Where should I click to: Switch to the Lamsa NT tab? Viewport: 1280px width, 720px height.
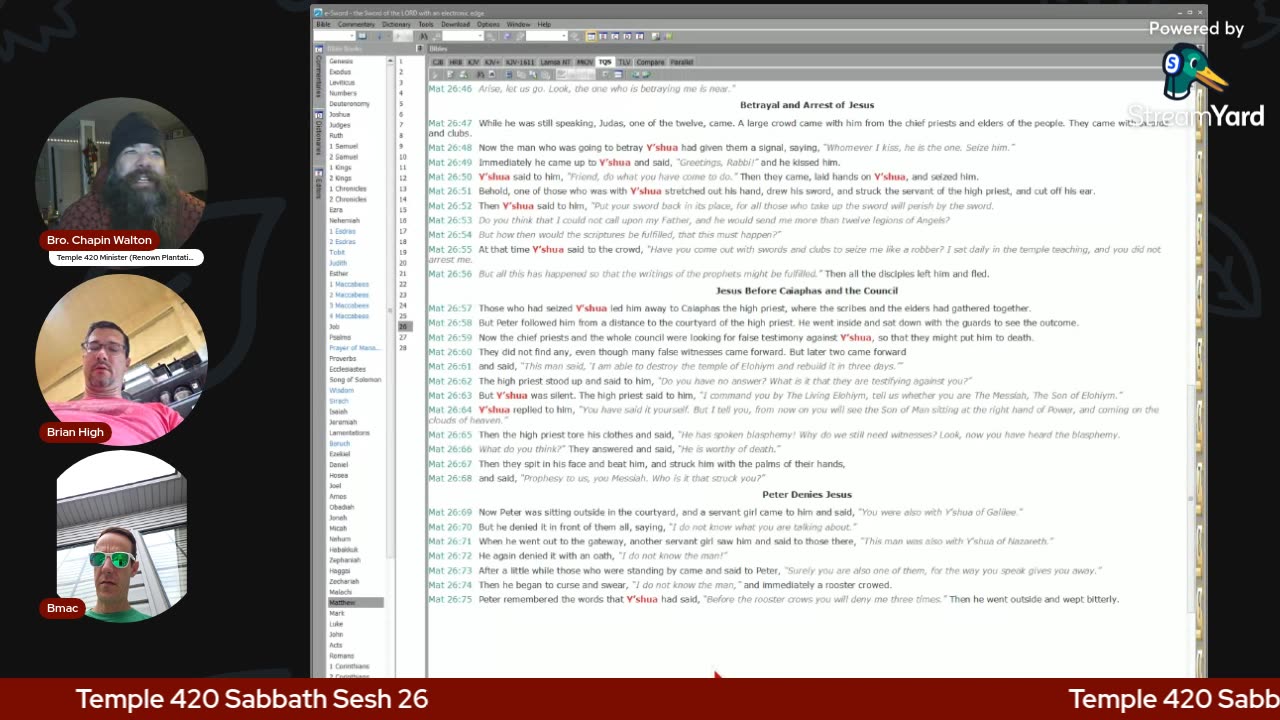pos(555,62)
